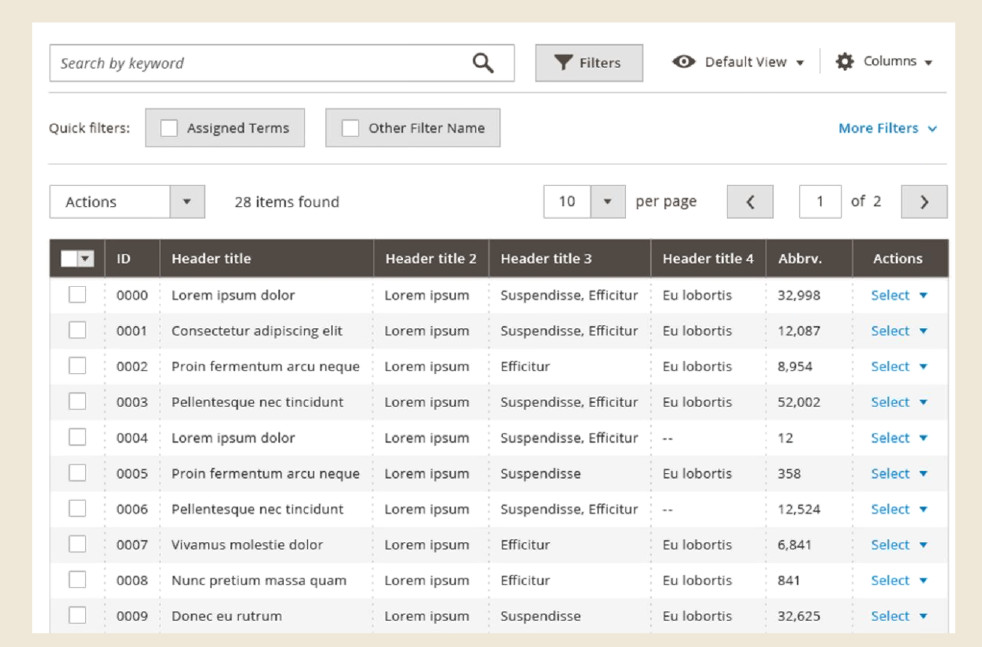Toggle the Other Filter Name checkbox
982x647 pixels.
tap(350, 128)
